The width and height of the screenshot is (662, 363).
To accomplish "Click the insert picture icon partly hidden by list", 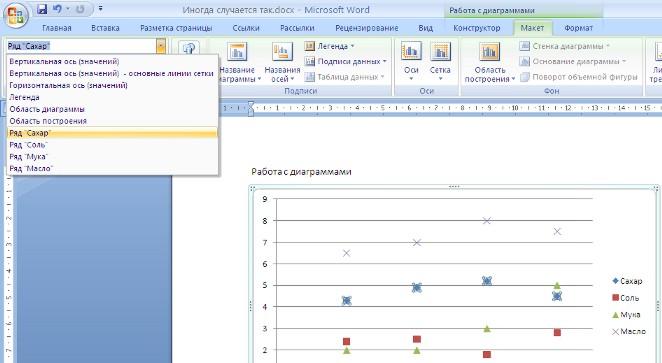I will click(189, 47).
